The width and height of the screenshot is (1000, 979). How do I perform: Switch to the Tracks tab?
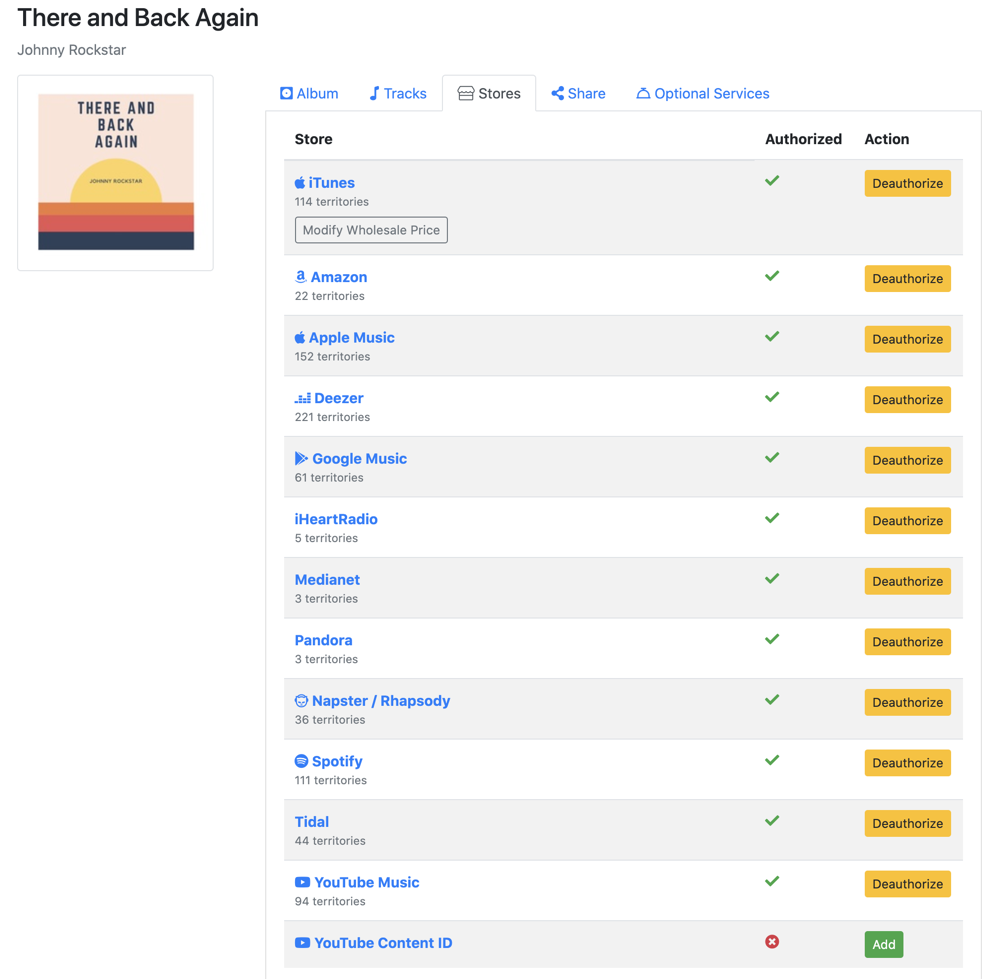pos(398,94)
